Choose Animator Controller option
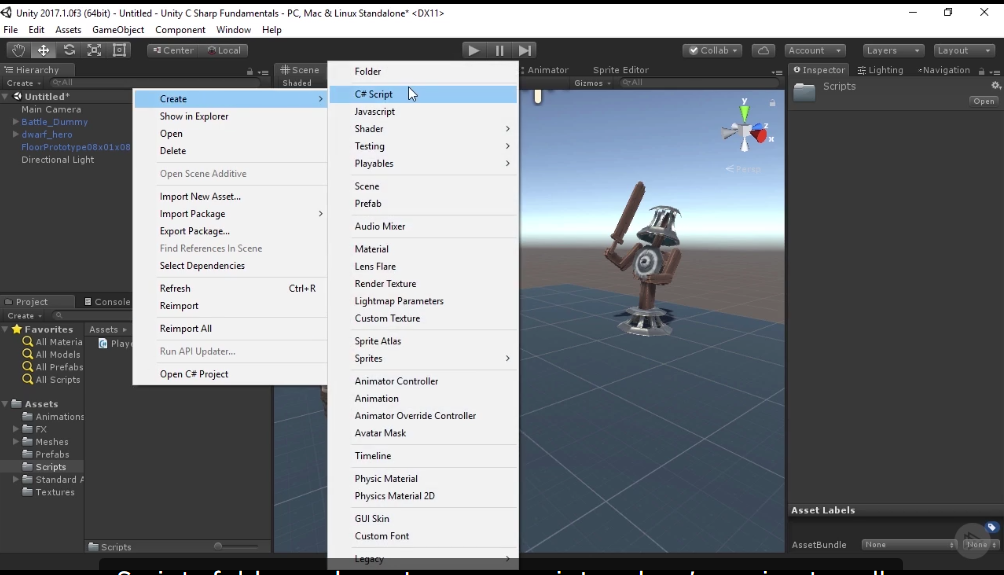This screenshot has height=575, width=1004. point(423,381)
